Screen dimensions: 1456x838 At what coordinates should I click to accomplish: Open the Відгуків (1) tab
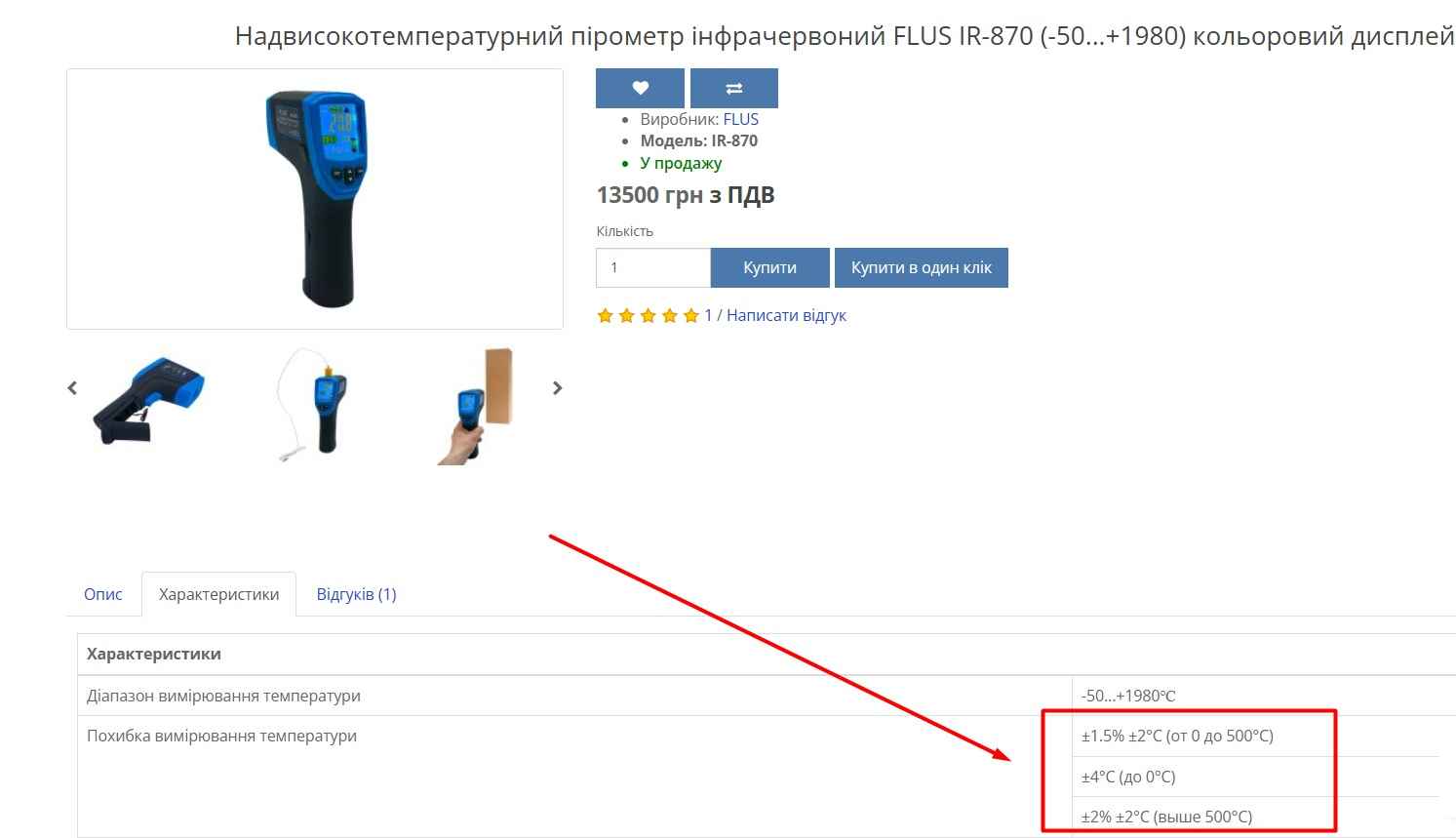coord(357,594)
